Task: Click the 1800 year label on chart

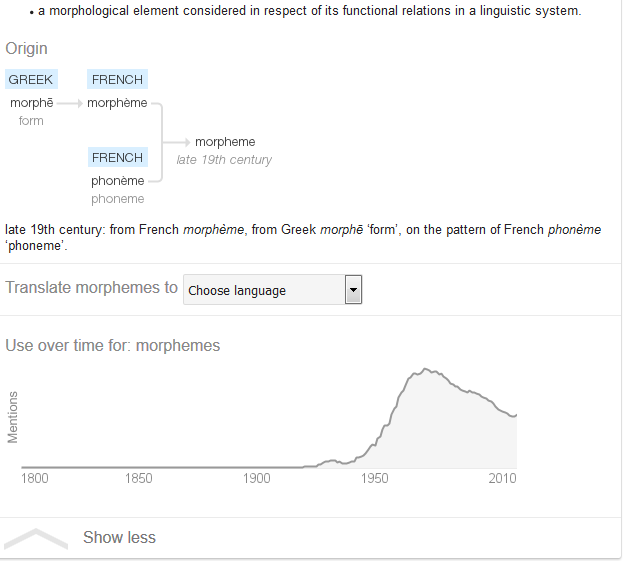Action: [x=35, y=479]
